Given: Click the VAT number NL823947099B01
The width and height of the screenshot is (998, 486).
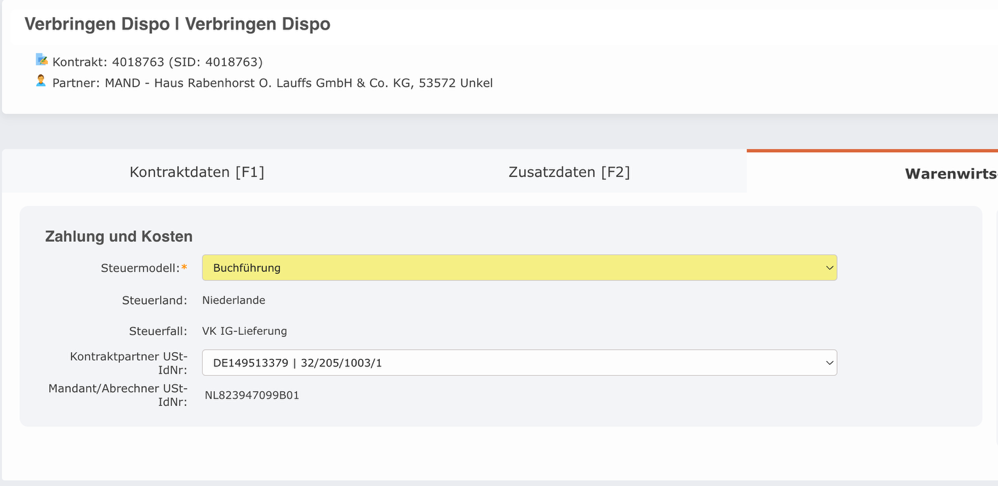Looking at the screenshot, I should (x=252, y=395).
